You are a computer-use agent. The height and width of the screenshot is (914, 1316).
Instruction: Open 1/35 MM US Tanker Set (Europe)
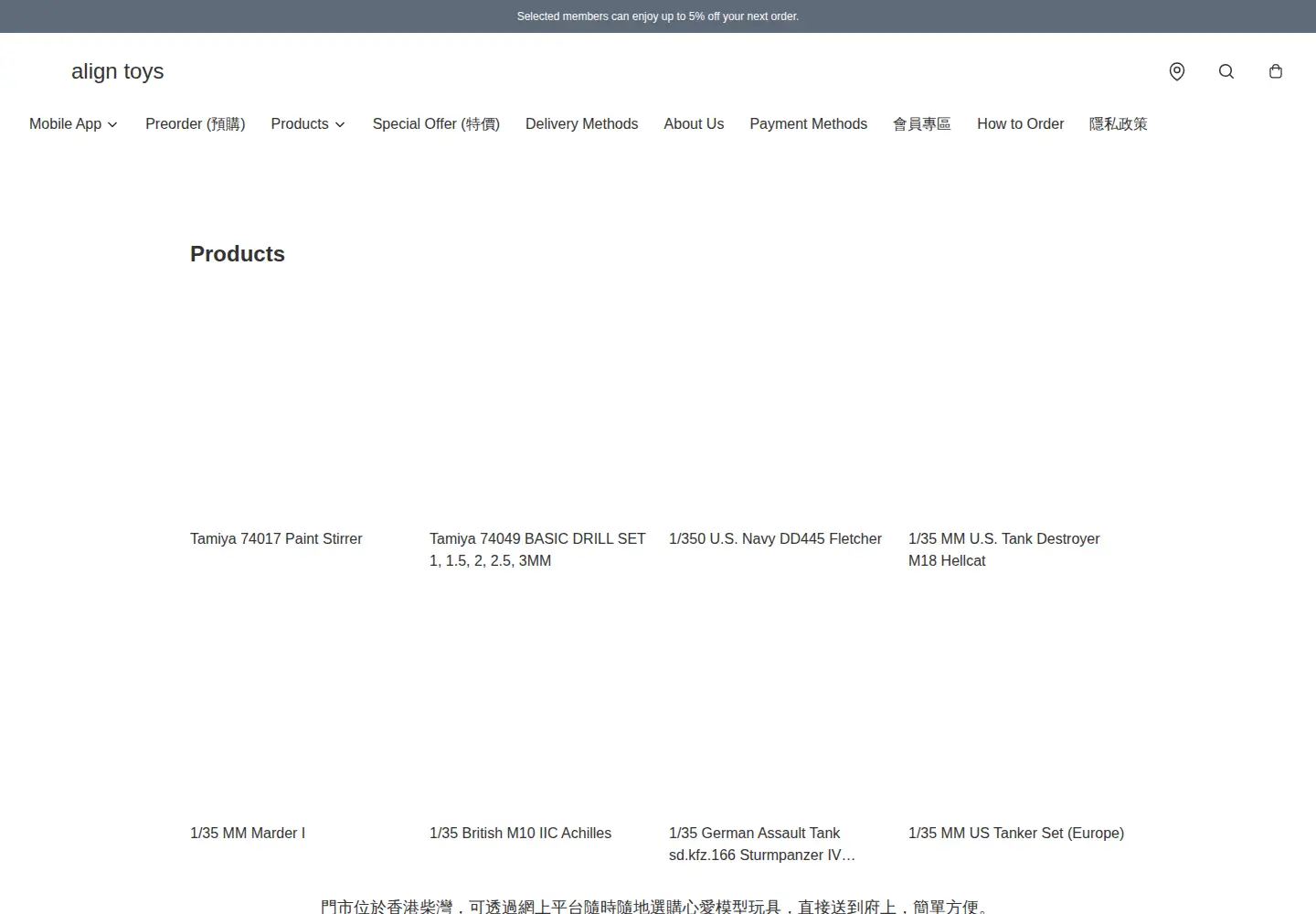pyautogui.click(x=1016, y=834)
